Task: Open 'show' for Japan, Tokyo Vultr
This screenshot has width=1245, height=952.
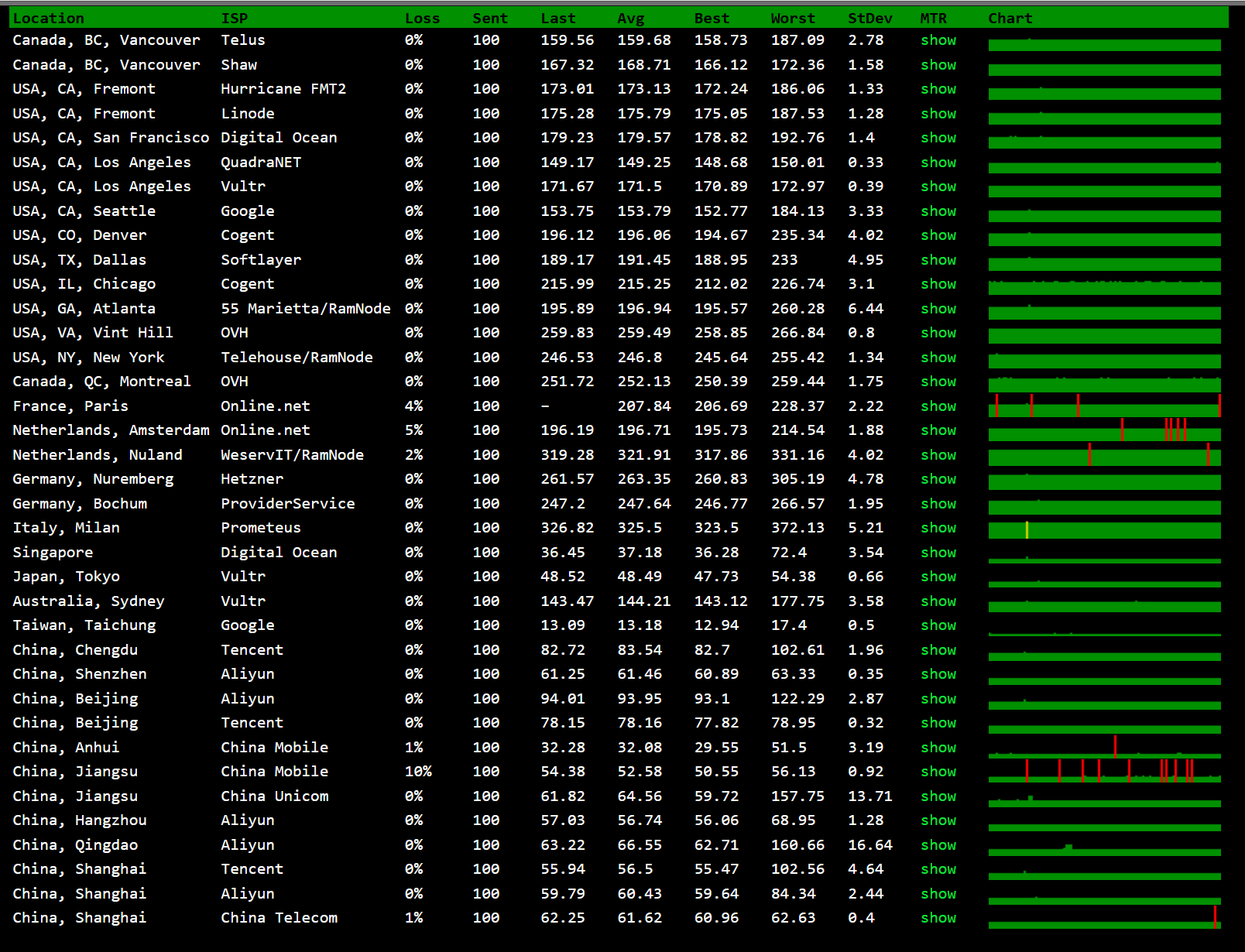Action: click(938, 577)
